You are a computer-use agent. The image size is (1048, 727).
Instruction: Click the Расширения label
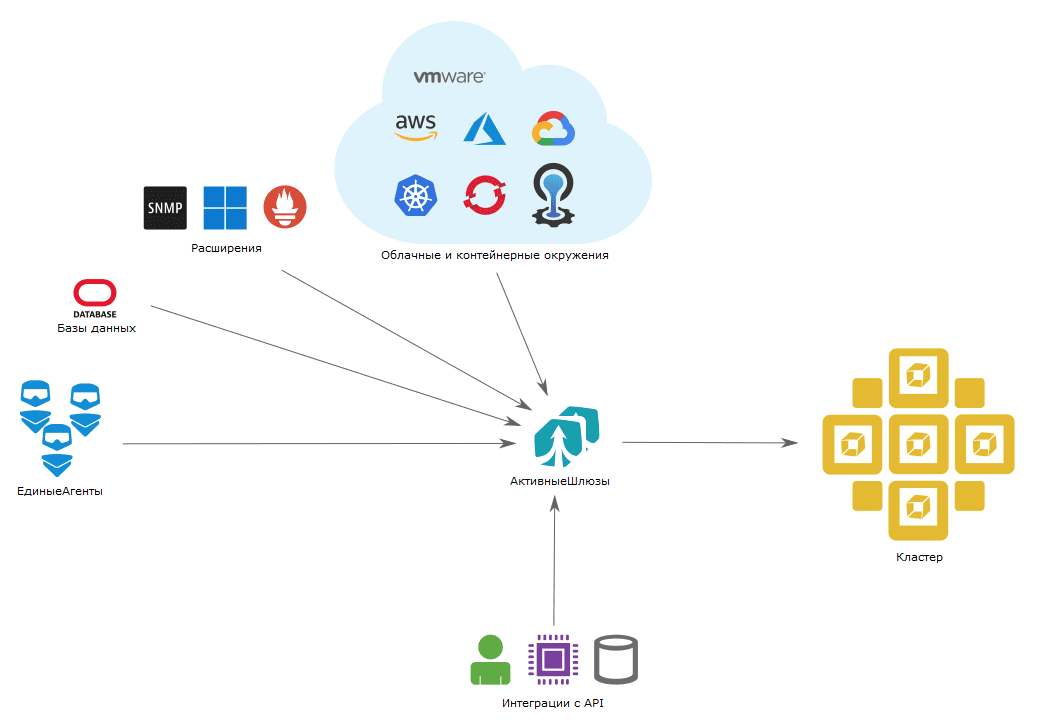(x=226, y=248)
